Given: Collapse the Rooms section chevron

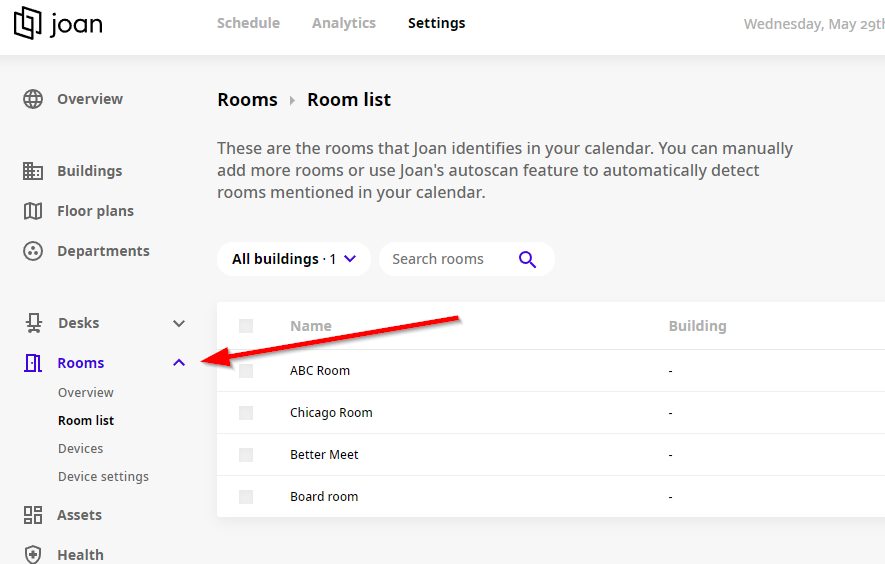Looking at the screenshot, I should tap(179, 363).
